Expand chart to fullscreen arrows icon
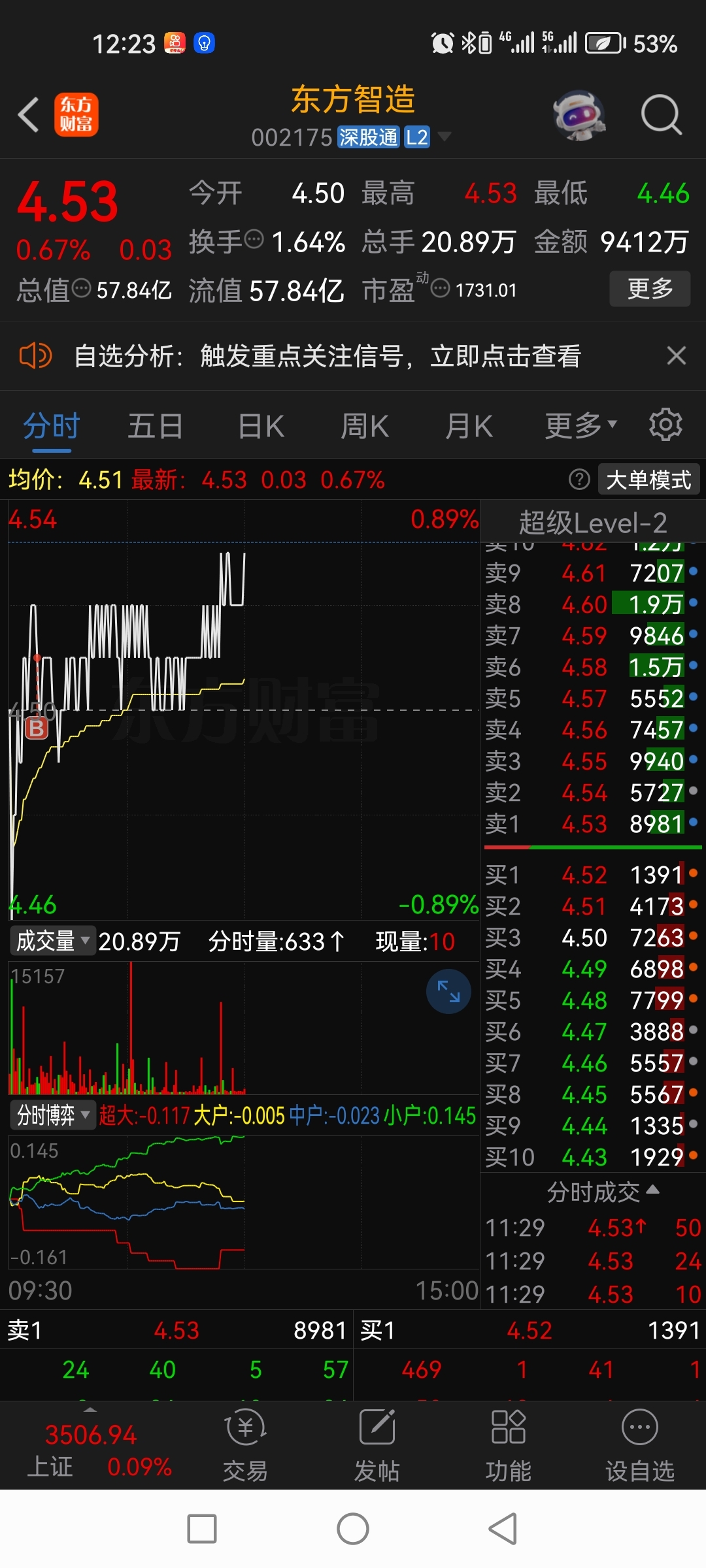 coord(448,991)
